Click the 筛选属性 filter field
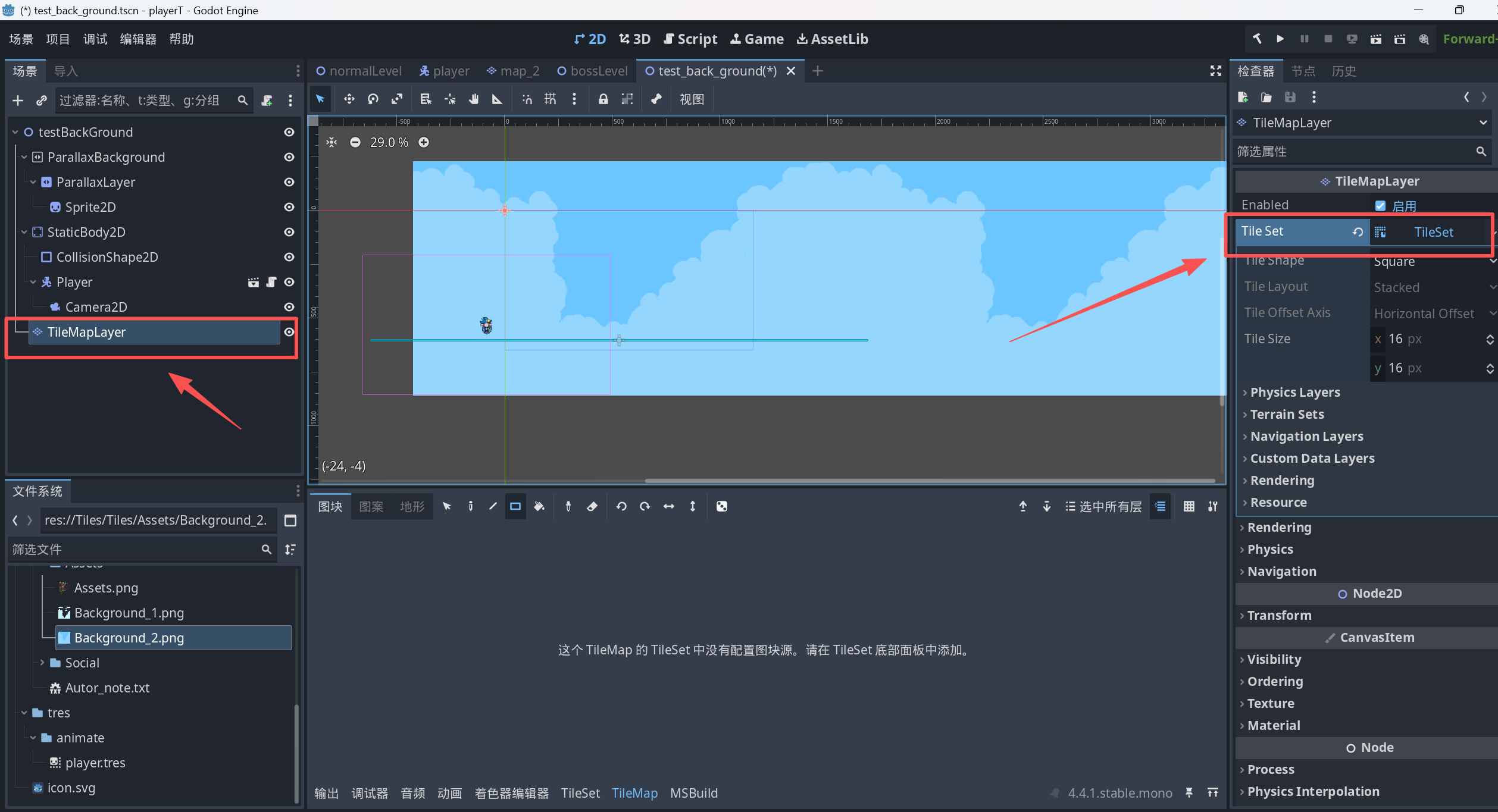Image resolution: width=1498 pixels, height=812 pixels. (x=1362, y=152)
